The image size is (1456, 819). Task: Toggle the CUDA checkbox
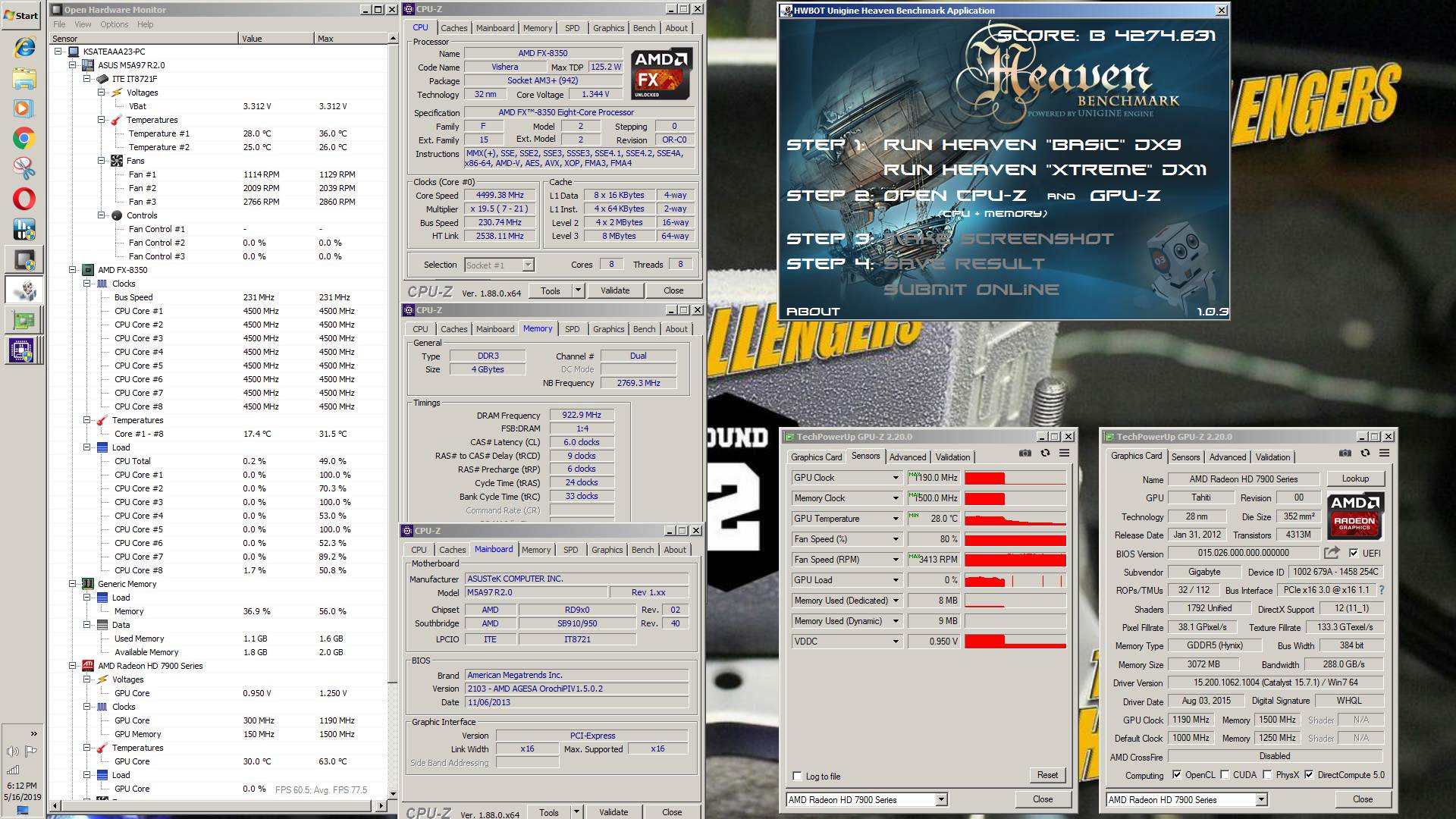[x=1225, y=775]
